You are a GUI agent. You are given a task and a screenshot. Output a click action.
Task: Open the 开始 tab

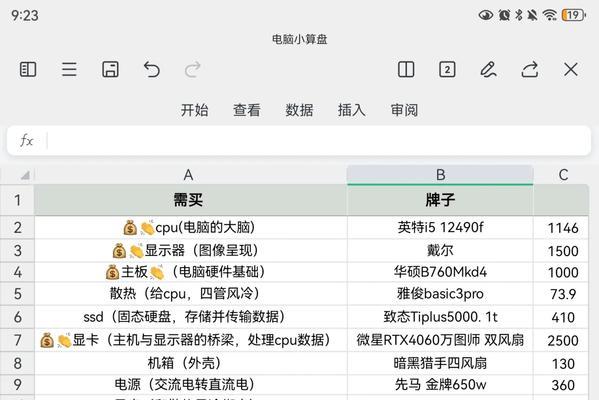(194, 110)
